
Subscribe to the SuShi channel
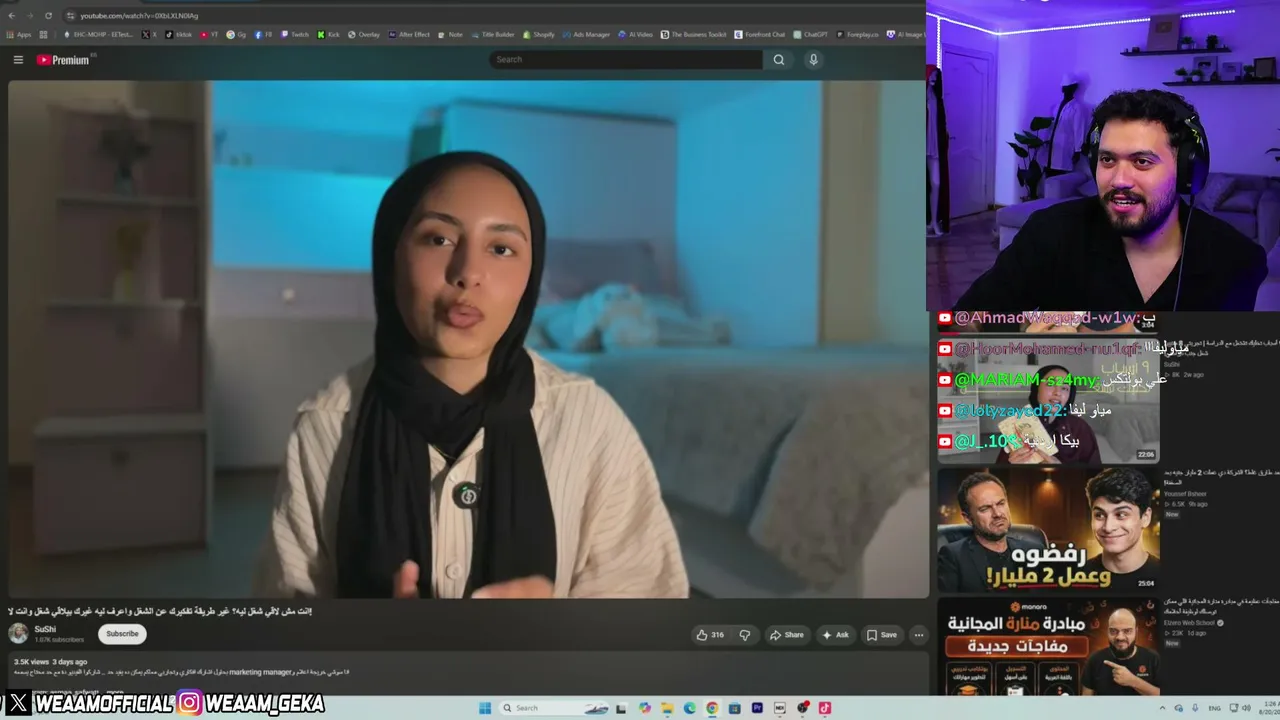click(122, 634)
